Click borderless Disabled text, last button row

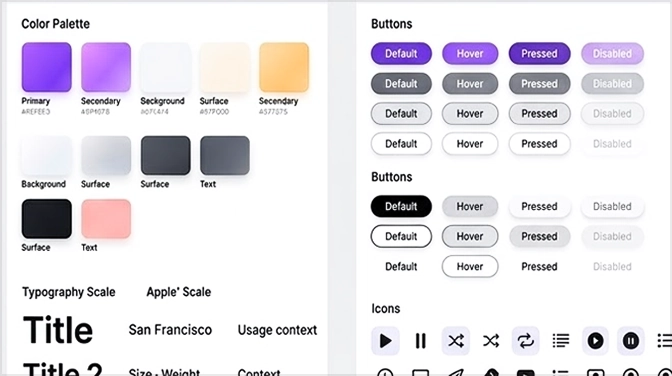tap(612, 267)
